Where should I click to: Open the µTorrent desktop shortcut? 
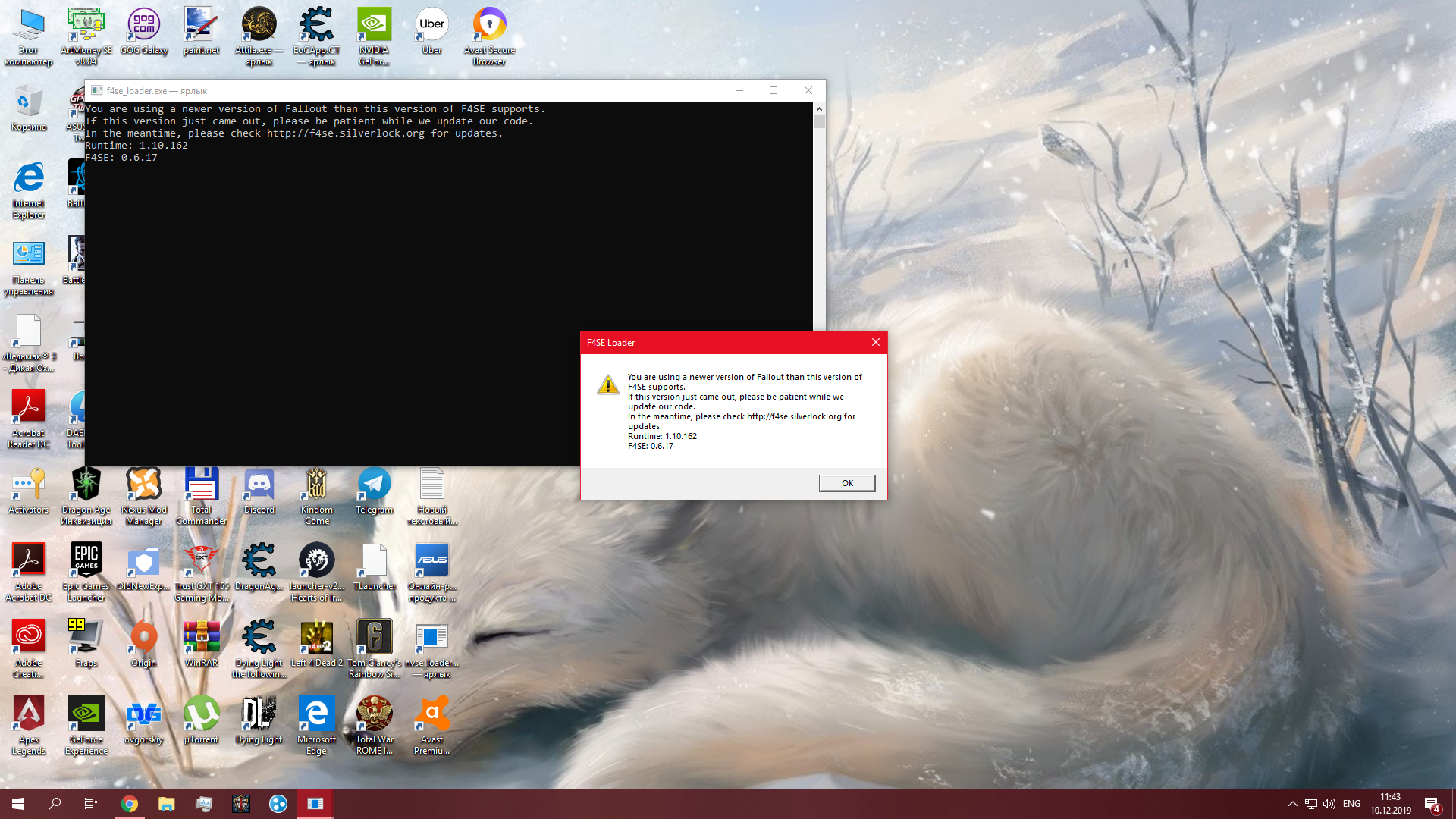pos(201,714)
